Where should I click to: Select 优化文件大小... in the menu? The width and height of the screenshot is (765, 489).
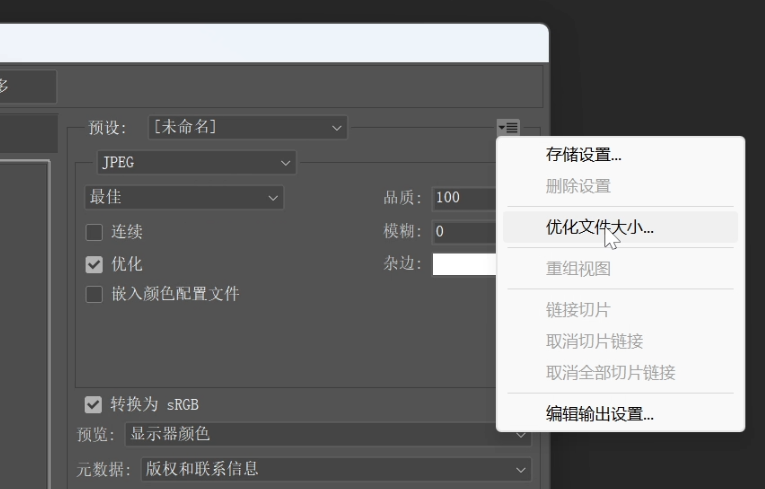pyautogui.click(x=599, y=227)
